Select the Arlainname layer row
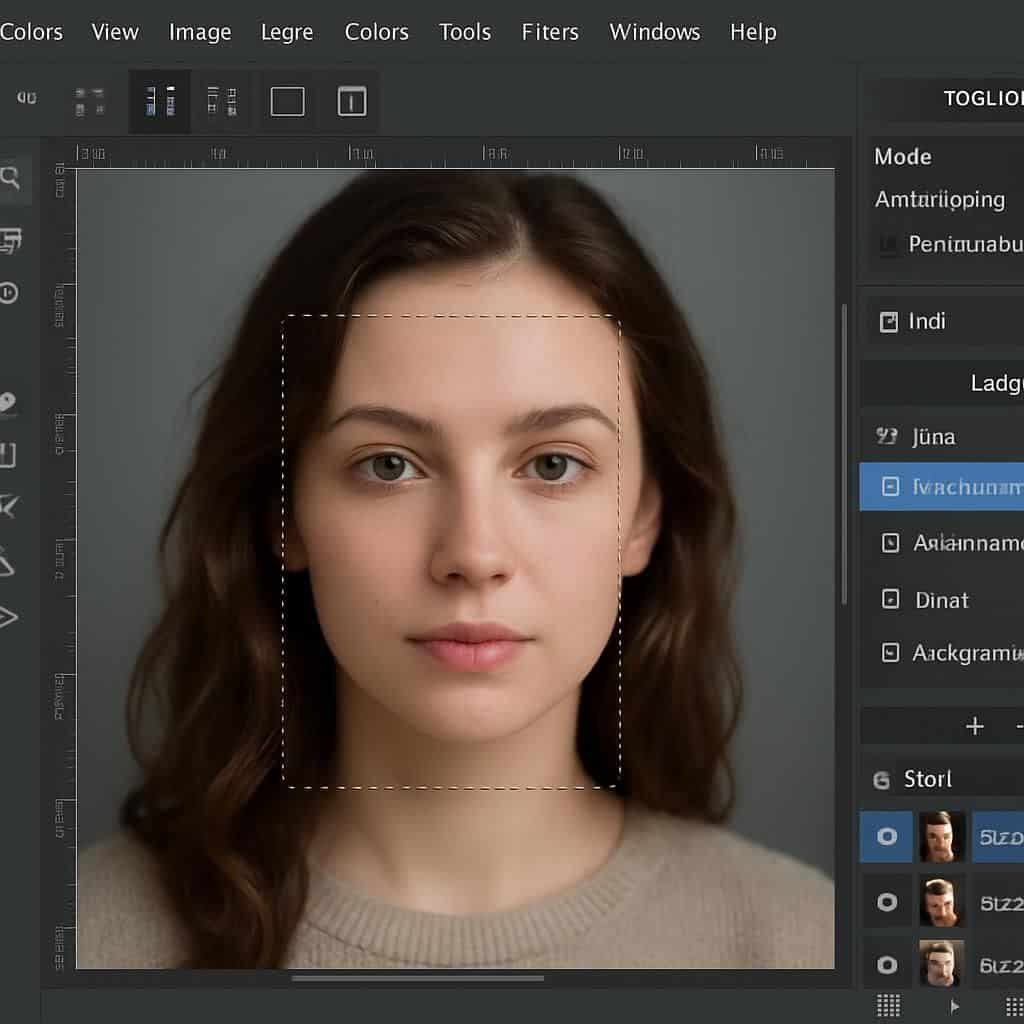1024x1024 pixels. (942, 543)
